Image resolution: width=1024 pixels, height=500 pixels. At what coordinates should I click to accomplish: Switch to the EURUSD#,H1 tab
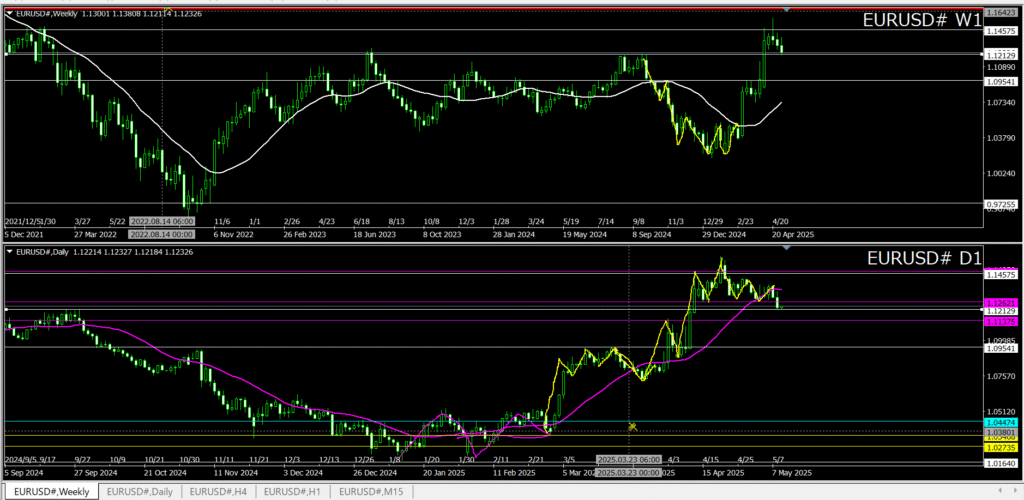point(293,492)
